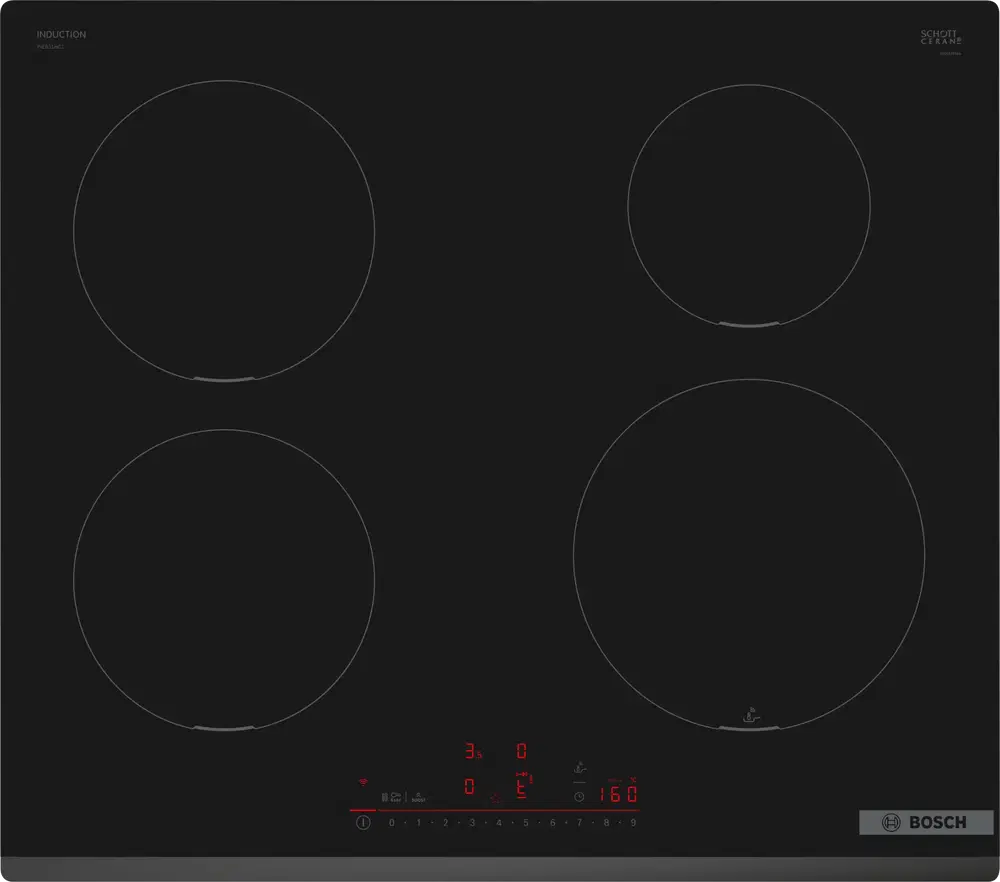The image size is (1000, 882).
Task: Select the frying sensor pan icon
Action: click(578, 767)
